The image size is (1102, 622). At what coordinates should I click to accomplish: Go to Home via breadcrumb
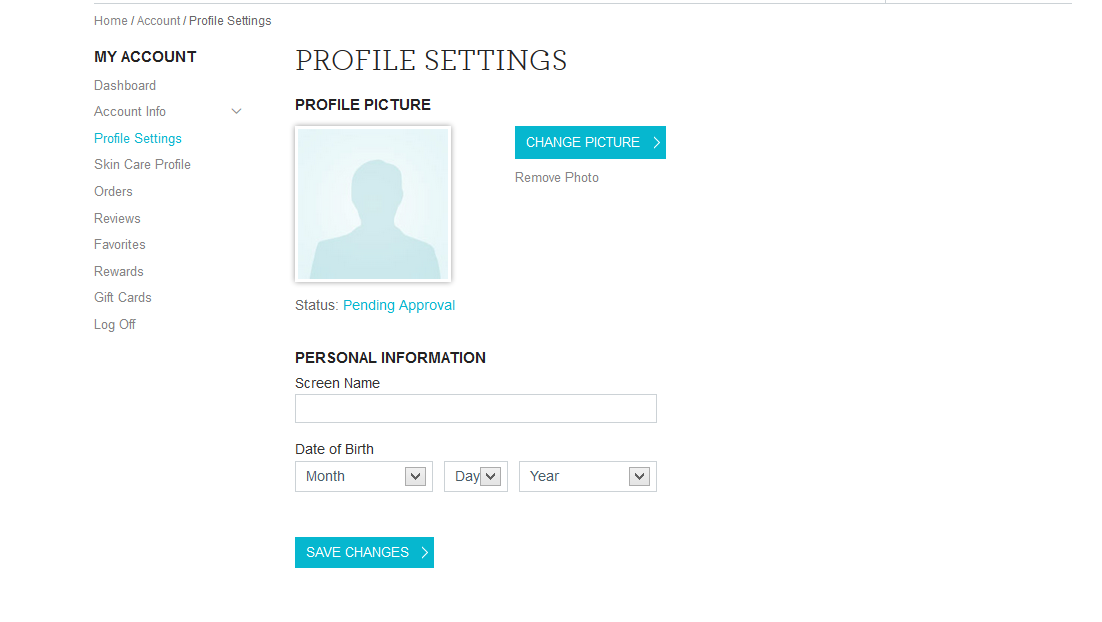point(110,21)
